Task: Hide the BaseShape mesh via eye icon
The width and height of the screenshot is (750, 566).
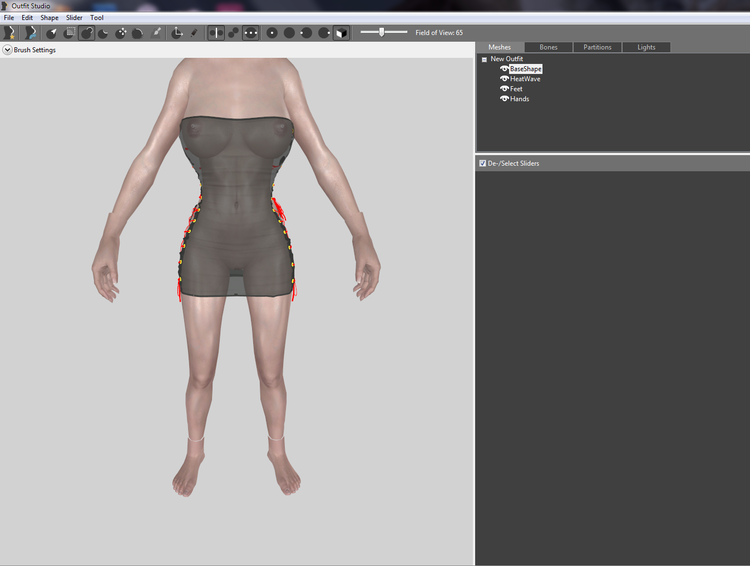Action: [x=504, y=69]
